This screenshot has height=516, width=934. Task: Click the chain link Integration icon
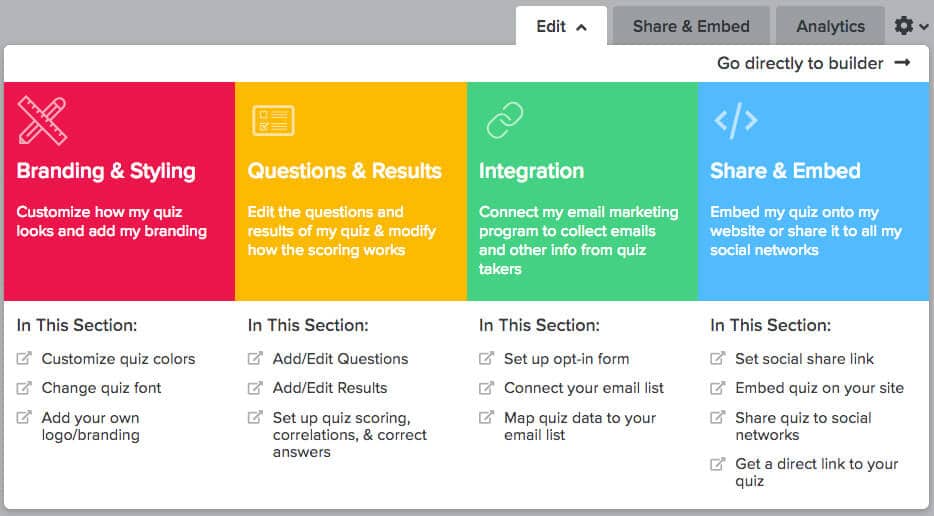[x=505, y=120]
